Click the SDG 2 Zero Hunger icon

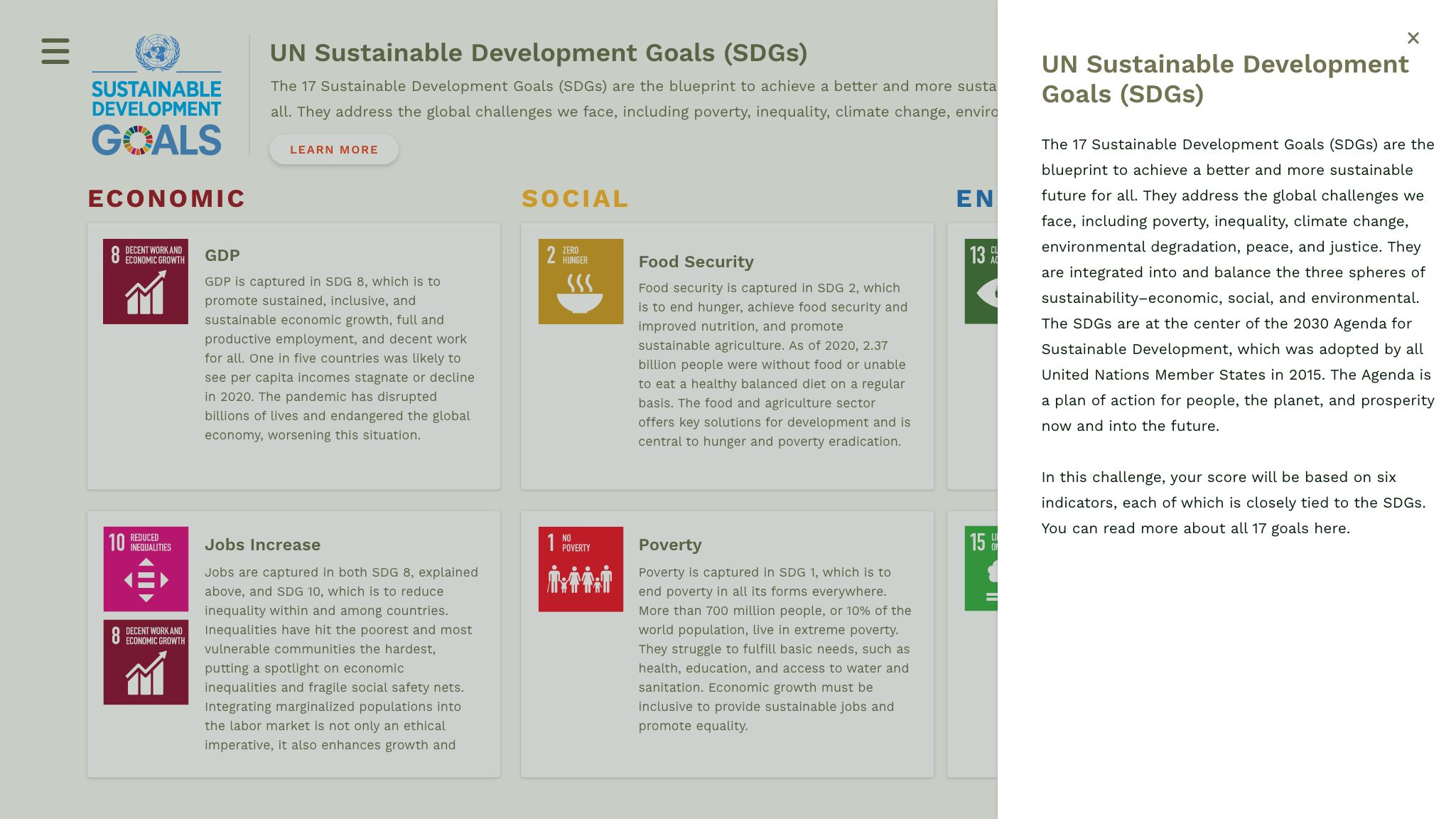(x=581, y=282)
